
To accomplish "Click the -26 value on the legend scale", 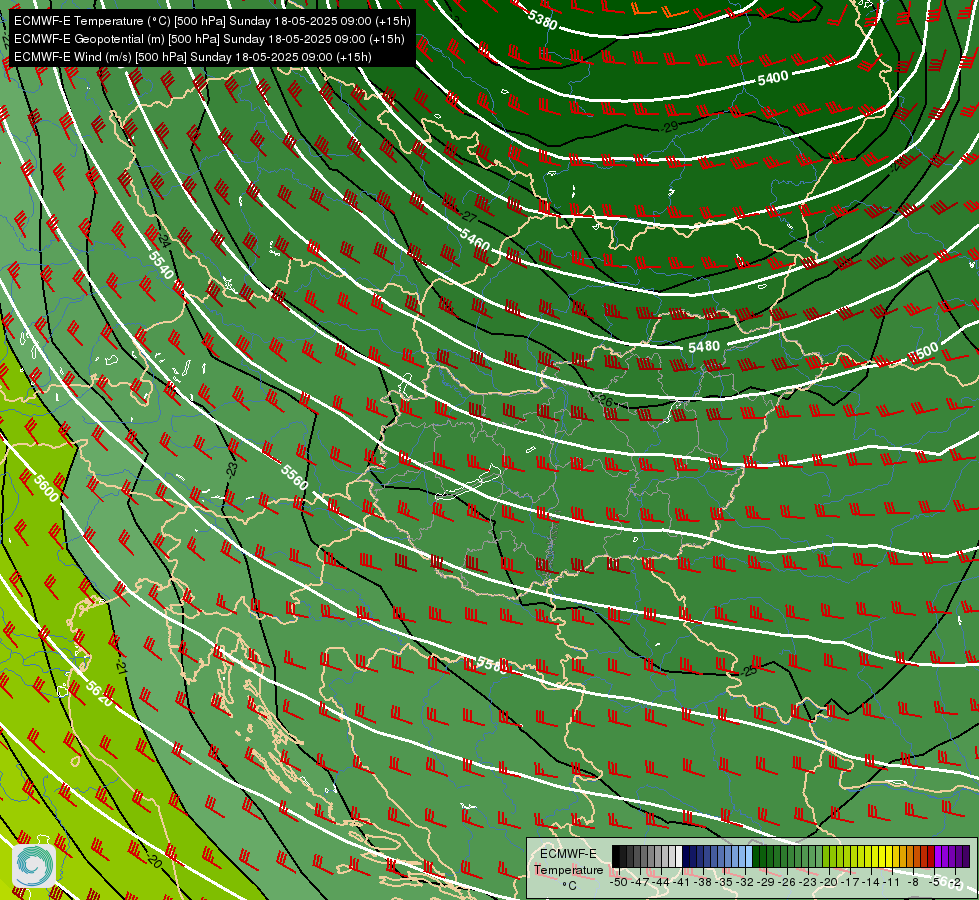I will pos(787,882).
